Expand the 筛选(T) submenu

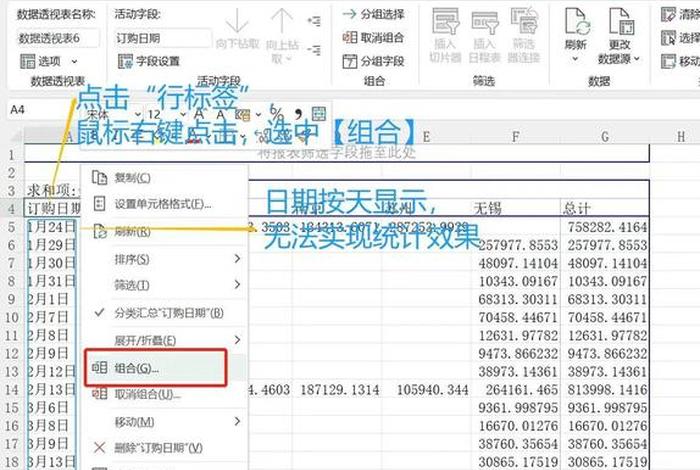[163, 285]
